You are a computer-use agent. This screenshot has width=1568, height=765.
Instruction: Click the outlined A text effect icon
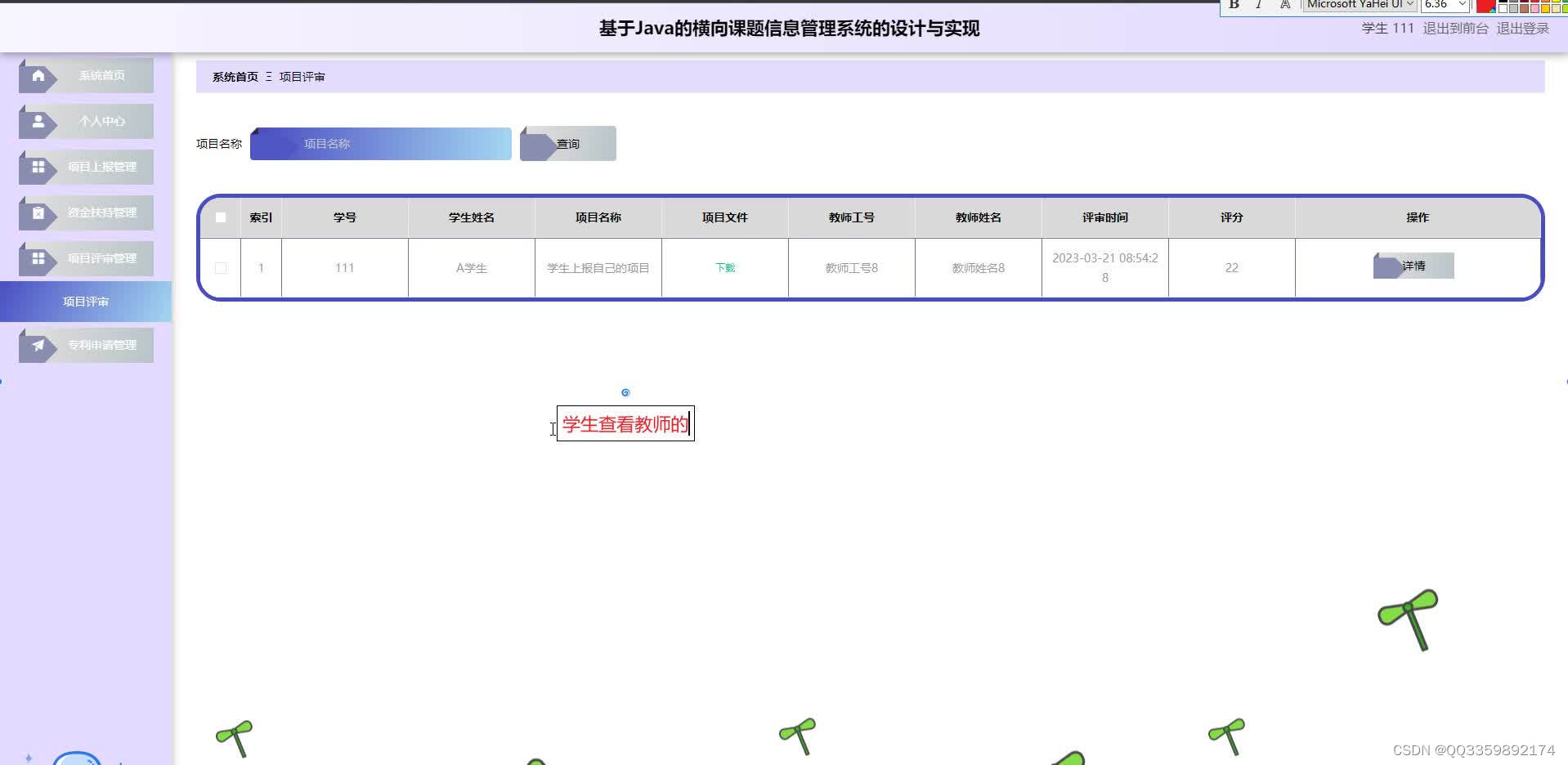coord(1285,5)
